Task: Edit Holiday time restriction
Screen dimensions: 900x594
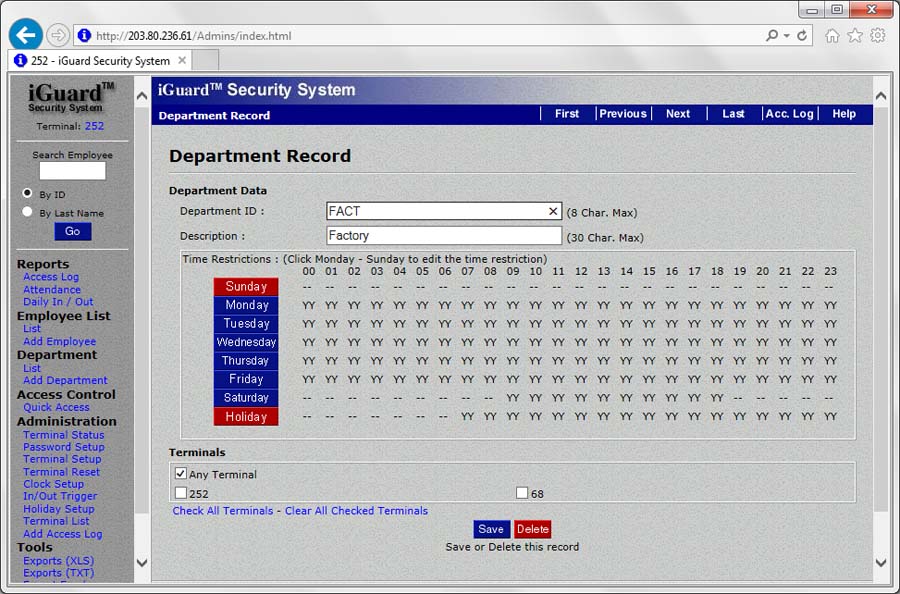Action: (246, 417)
